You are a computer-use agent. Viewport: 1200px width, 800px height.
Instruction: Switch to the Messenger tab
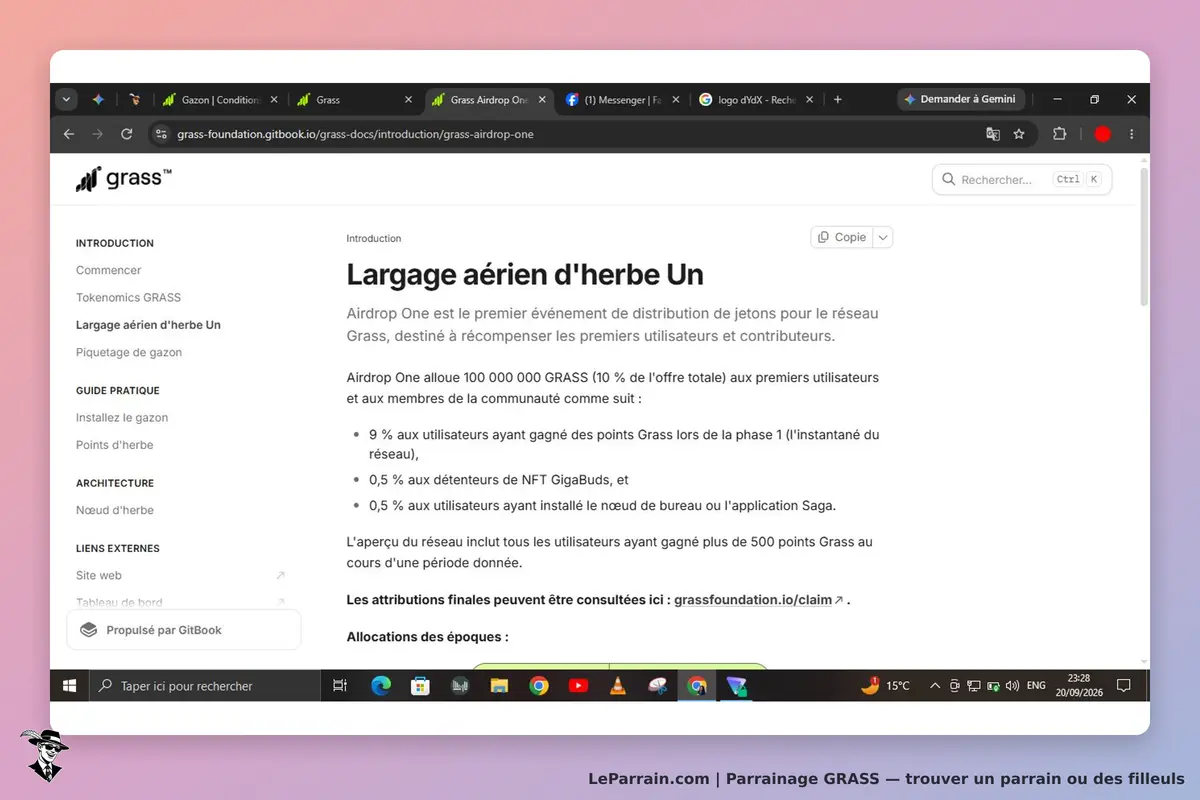[x=614, y=100]
